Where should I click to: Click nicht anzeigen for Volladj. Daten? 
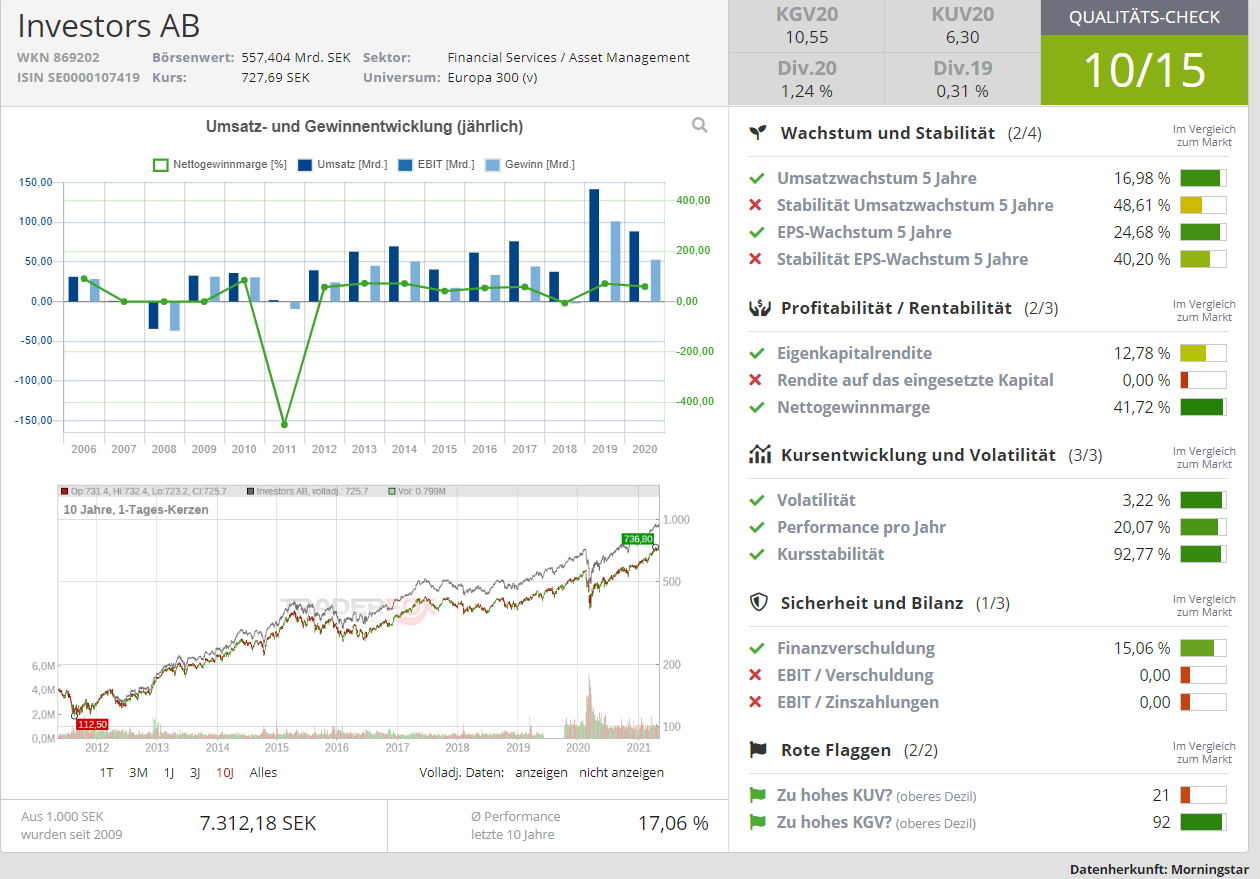621,773
